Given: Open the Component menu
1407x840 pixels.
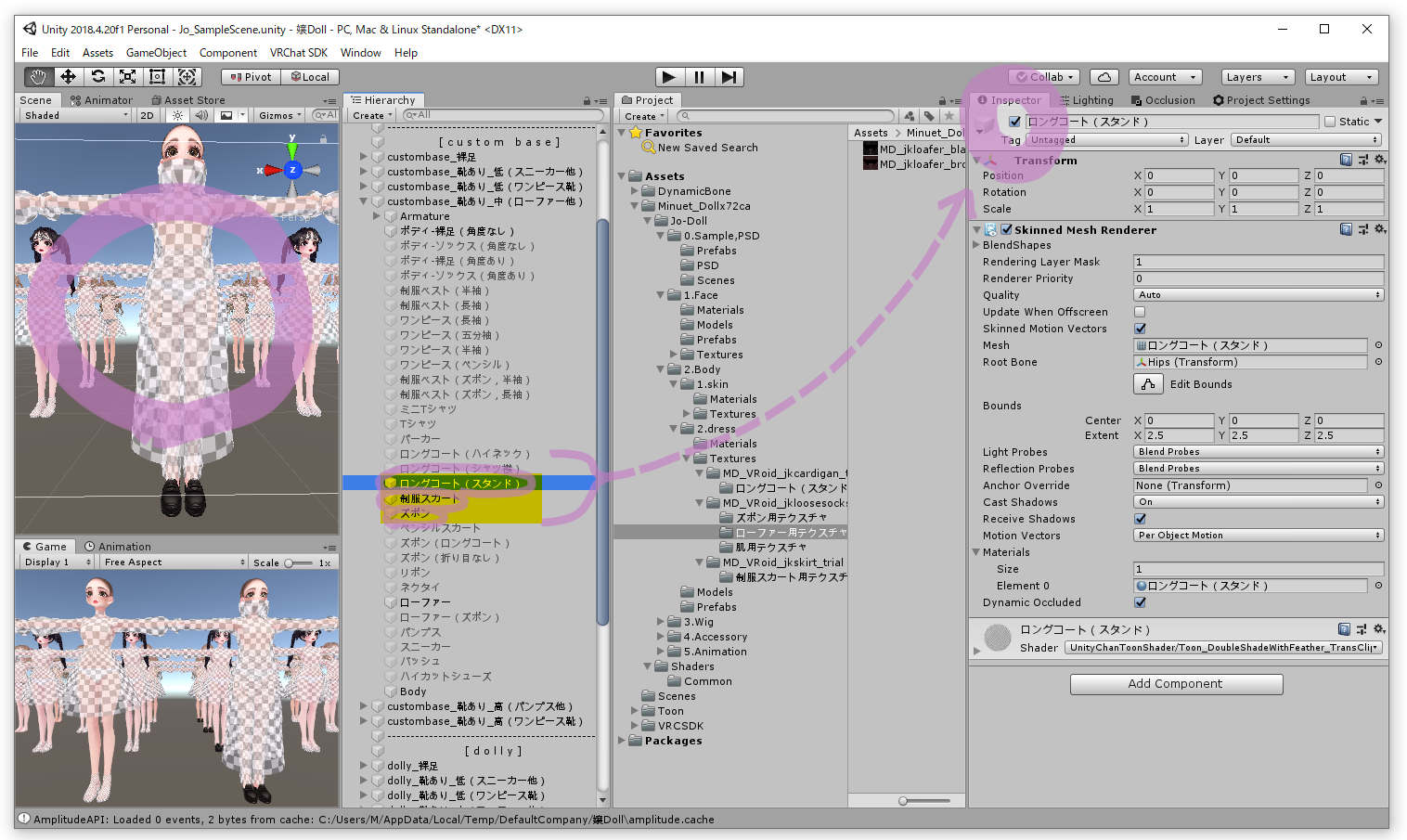Looking at the screenshot, I should coord(228,53).
